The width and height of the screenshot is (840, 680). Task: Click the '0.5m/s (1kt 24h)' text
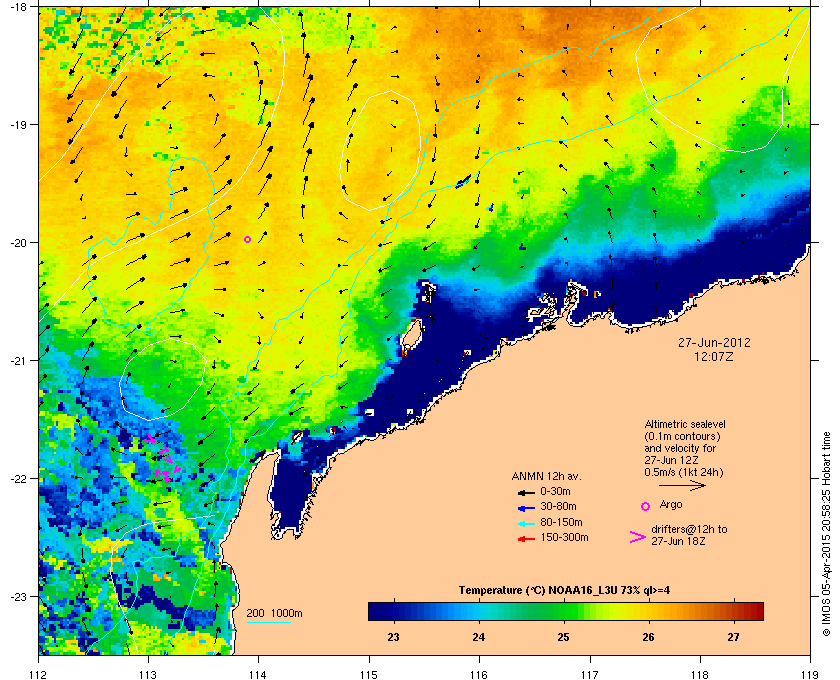point(684,473)
